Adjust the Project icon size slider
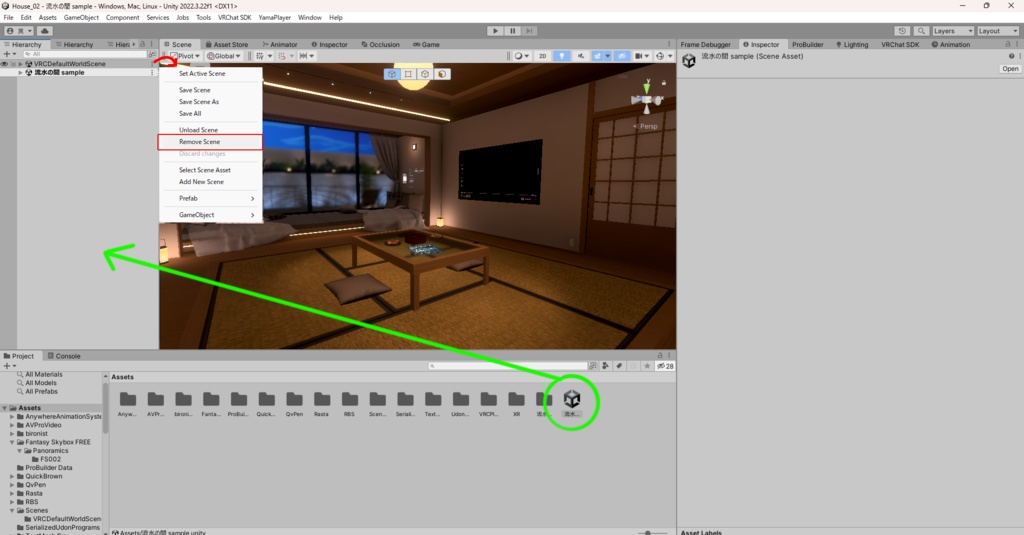Viewport: 1024px width, 535px height. pyautogui.click(x=648, y=532)
